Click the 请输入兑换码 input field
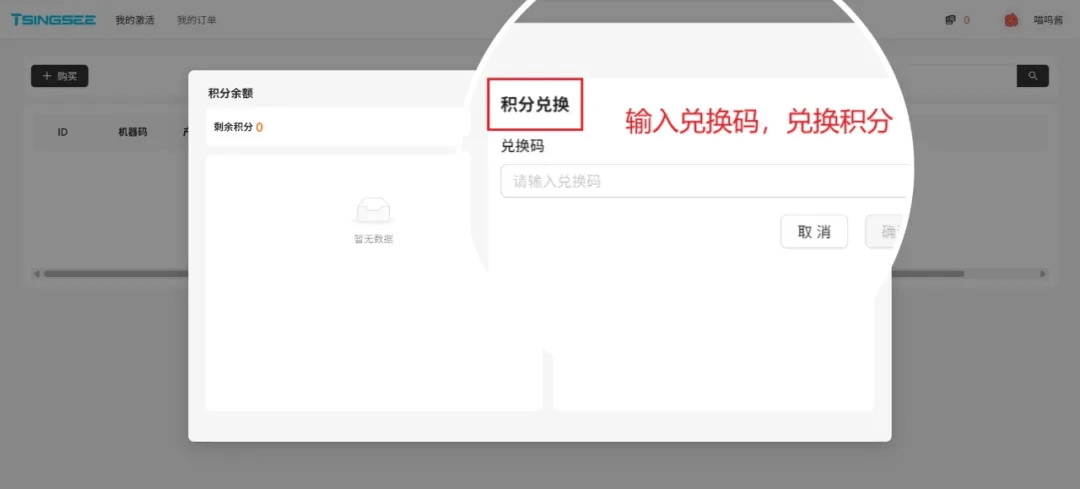The height and width of the screenshot is (489, 1080). pos(700,181)
